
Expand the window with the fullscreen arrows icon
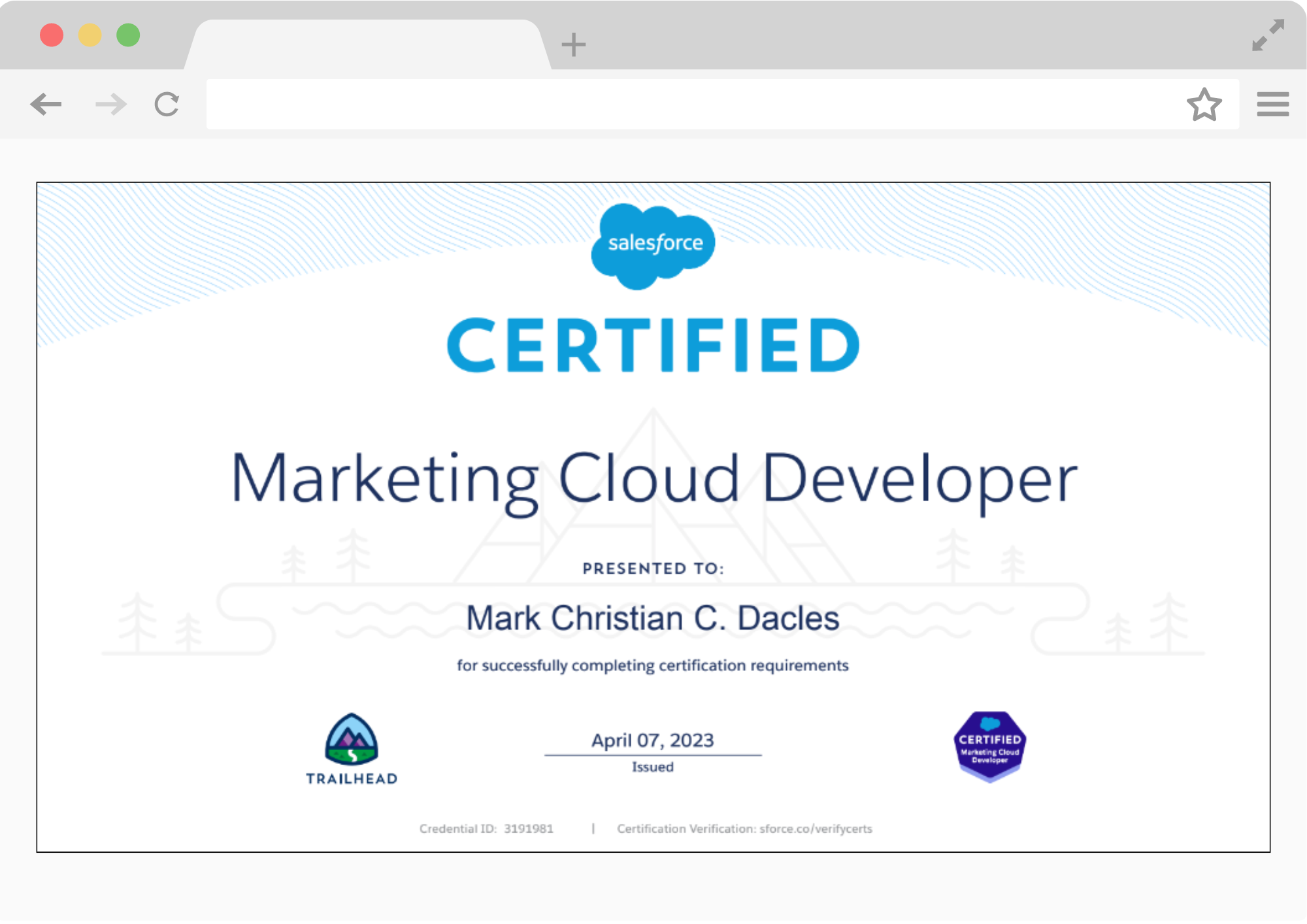1268,35
